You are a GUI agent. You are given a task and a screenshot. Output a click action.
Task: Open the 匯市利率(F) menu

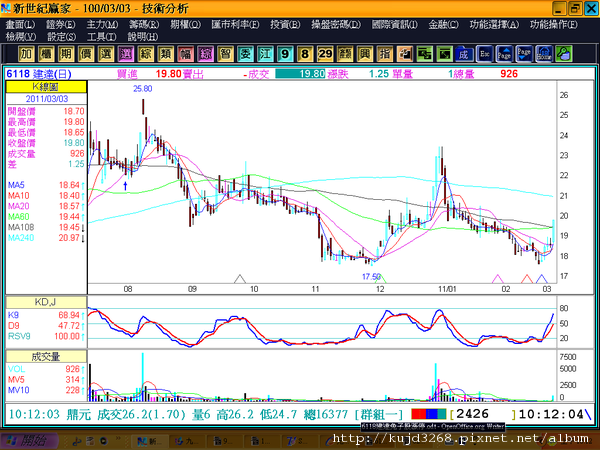pyautogui.click(x=235, y=24)
